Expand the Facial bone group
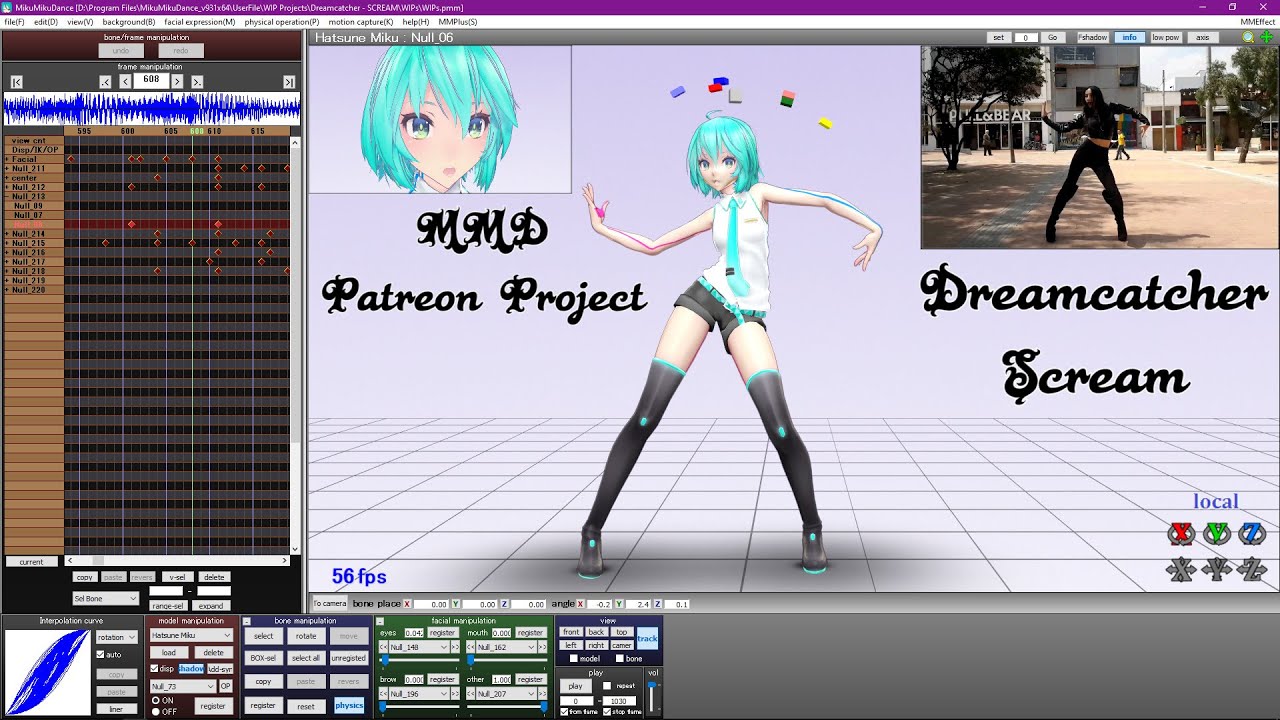This screenshot has height=720, width=1280. 7,160
